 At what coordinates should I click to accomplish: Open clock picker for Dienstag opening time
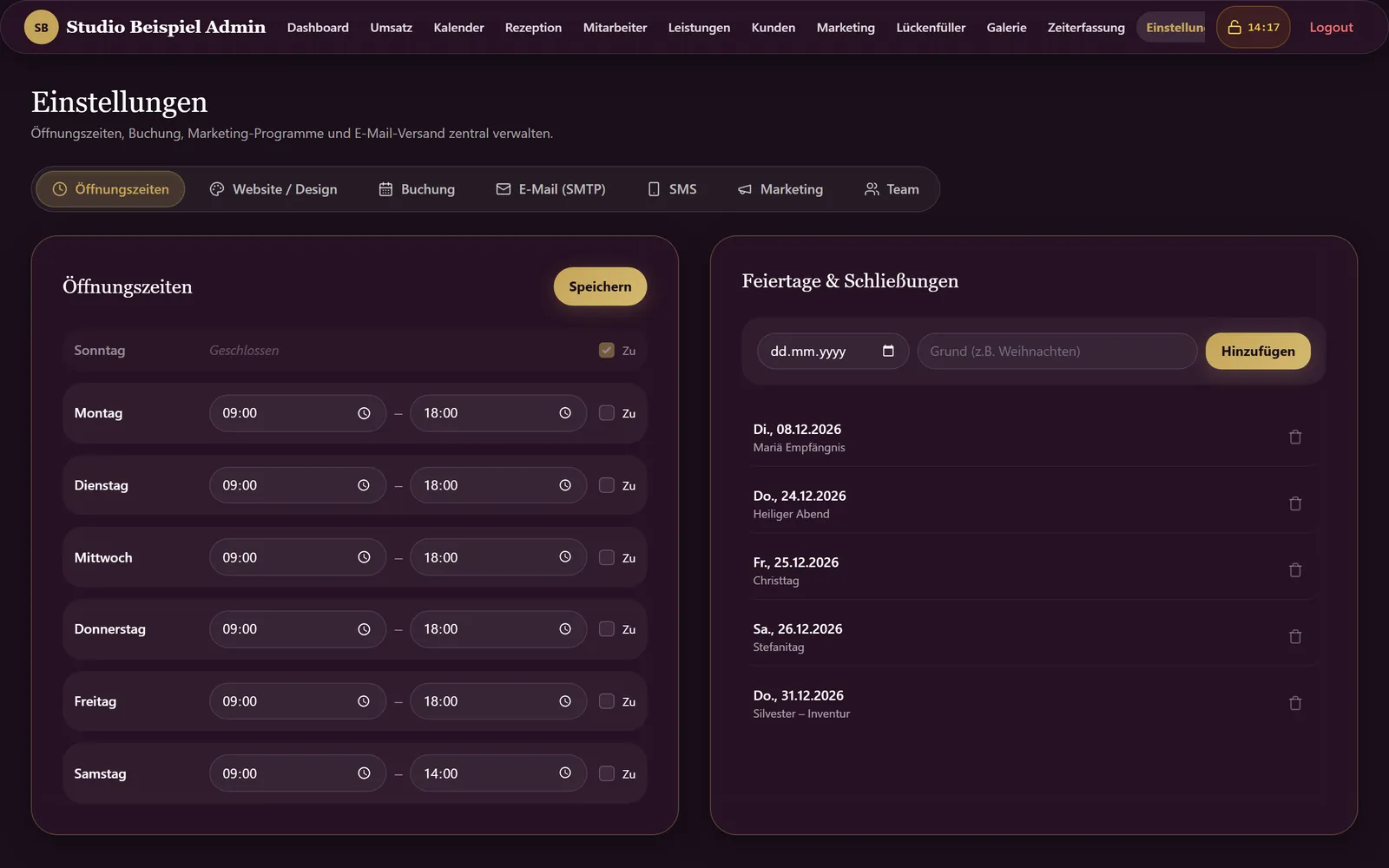[x=364, y=485]
